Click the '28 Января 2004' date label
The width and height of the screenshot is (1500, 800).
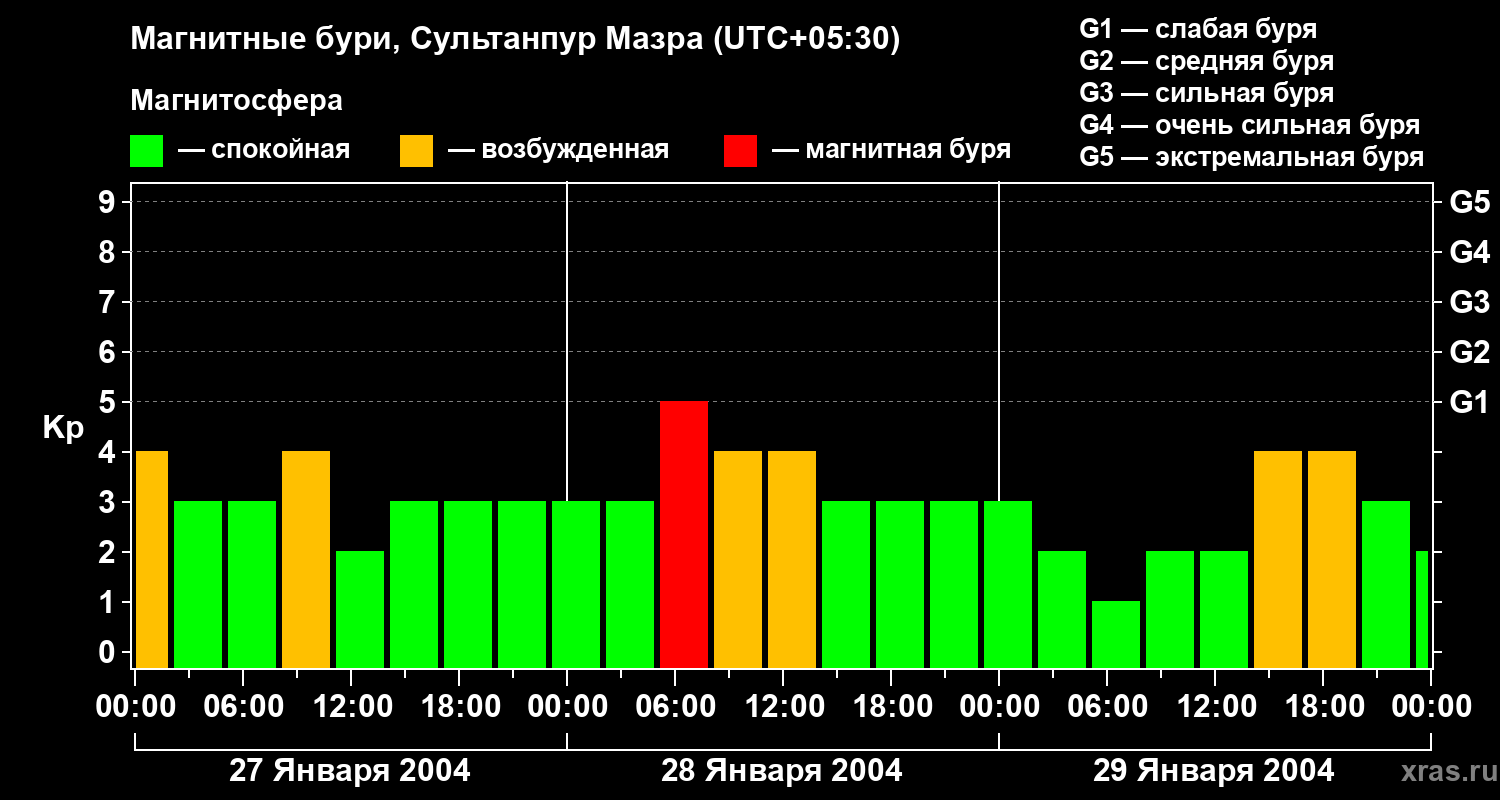pos(782,771)
